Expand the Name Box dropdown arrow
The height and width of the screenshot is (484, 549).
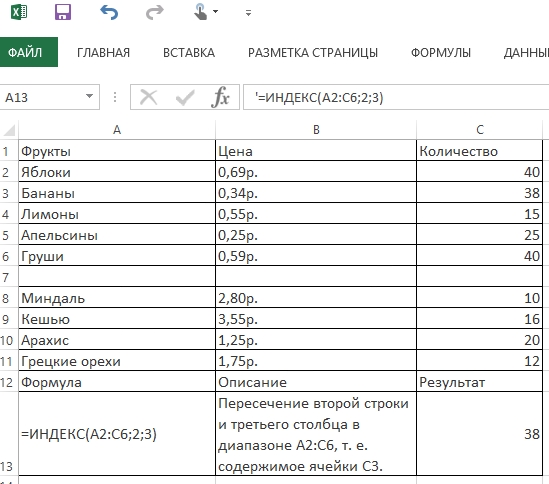click(x=90, y=96)
